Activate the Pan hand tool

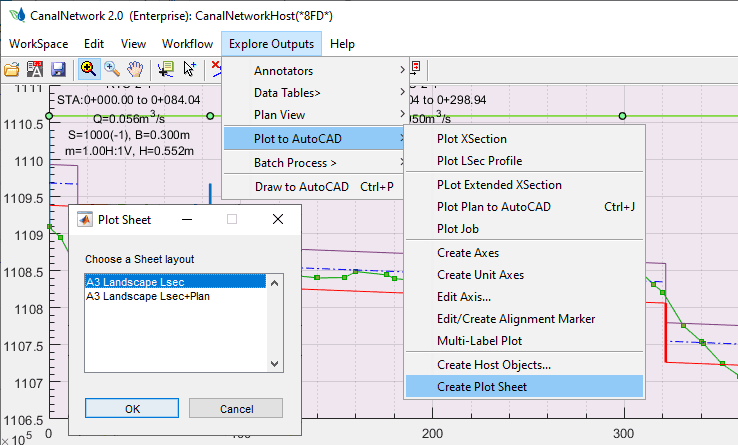click(135, 69)
